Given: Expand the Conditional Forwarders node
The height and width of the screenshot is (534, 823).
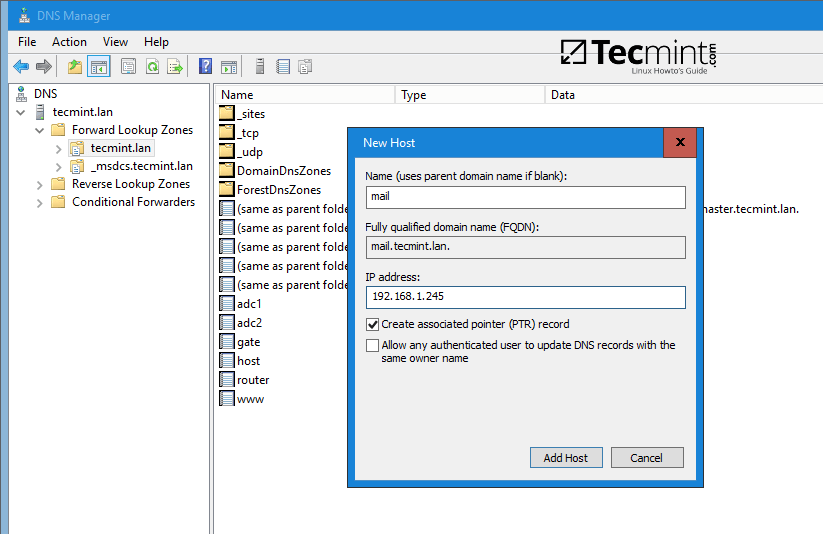Looking at the screenshot, I should pos(40,202).
